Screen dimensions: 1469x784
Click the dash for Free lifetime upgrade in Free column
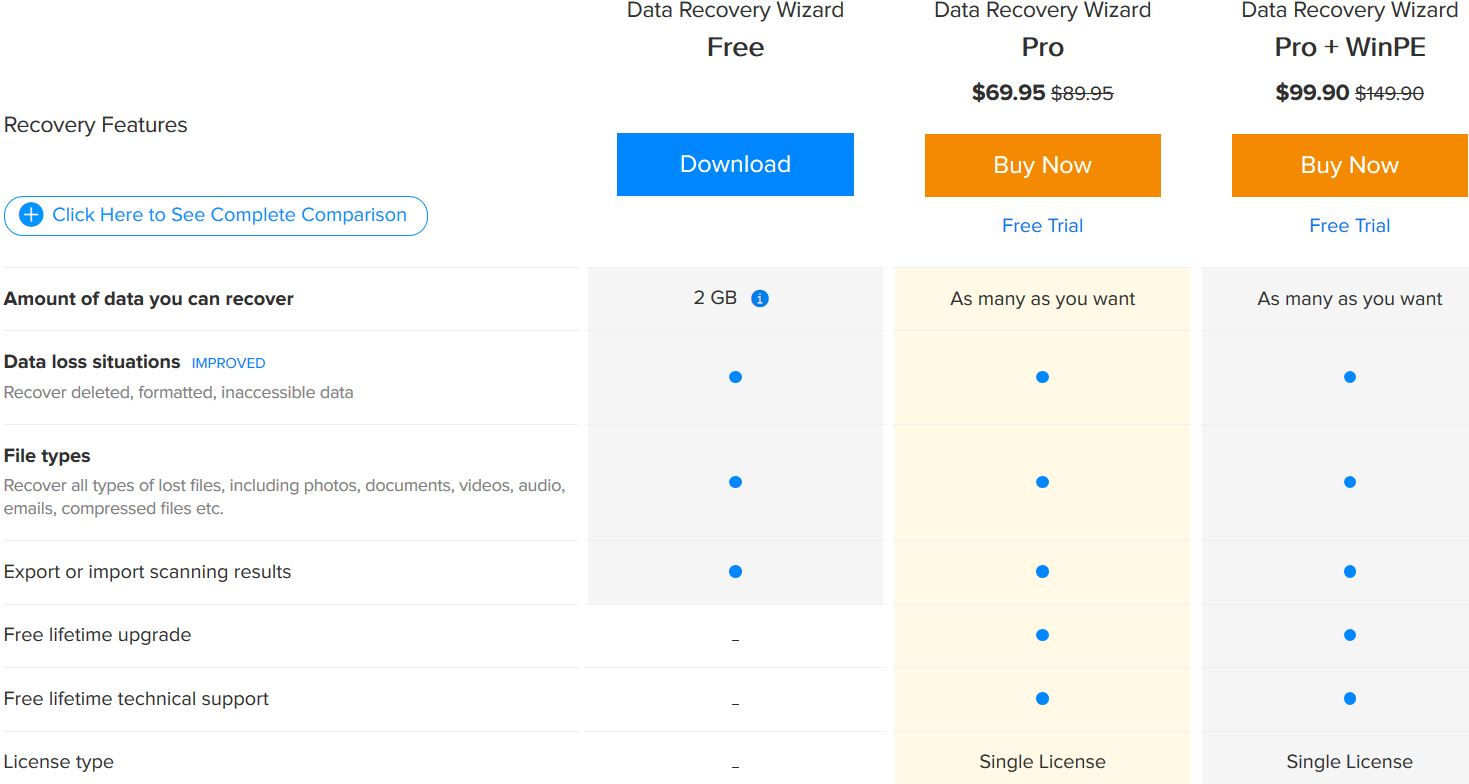(x=735, y=640)
